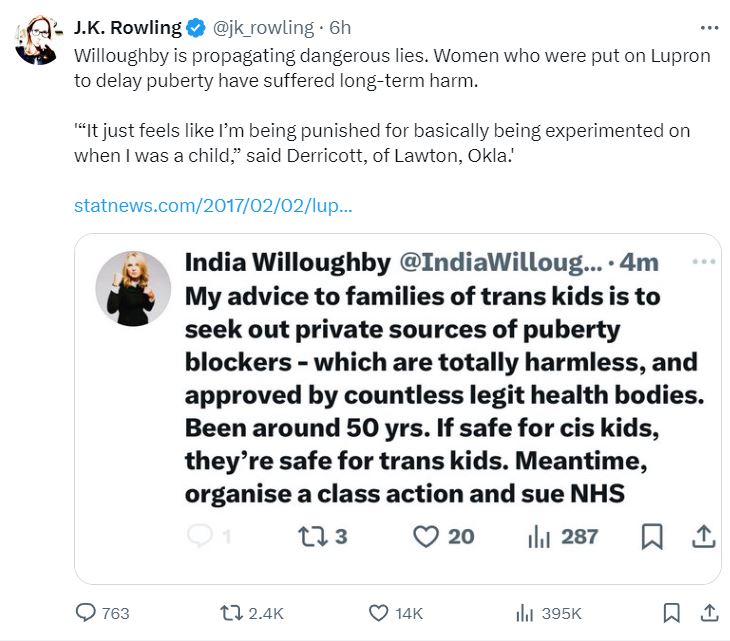Share the quoted India Willoughby tweet

click(x=703, y=536)
